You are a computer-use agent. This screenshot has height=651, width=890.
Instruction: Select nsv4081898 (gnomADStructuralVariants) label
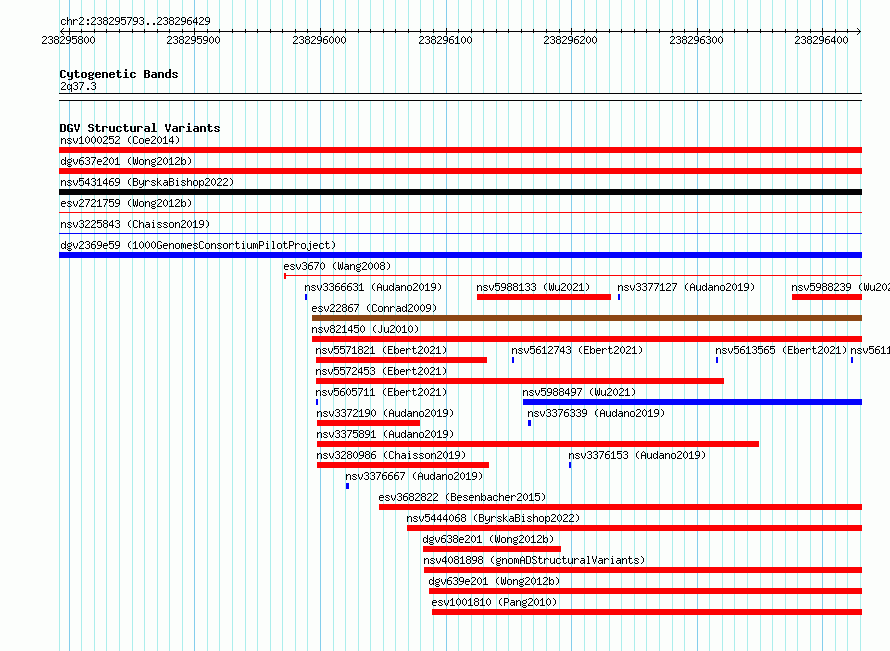pyautogui.click(x=534, y=560)
